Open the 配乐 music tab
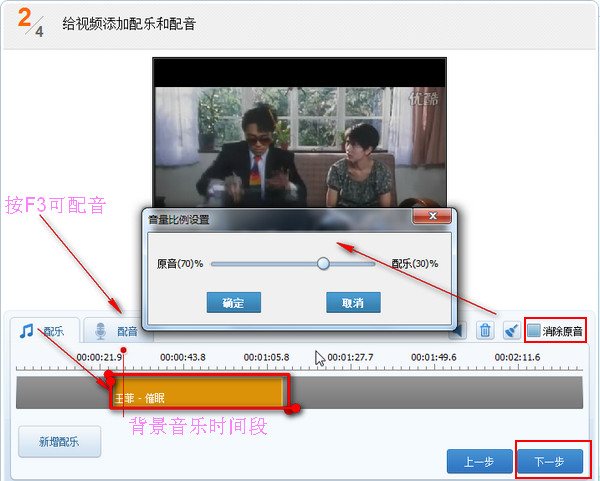Image resolution: width=600 pixels, height=481 pixels. click(x=45, y=330)
